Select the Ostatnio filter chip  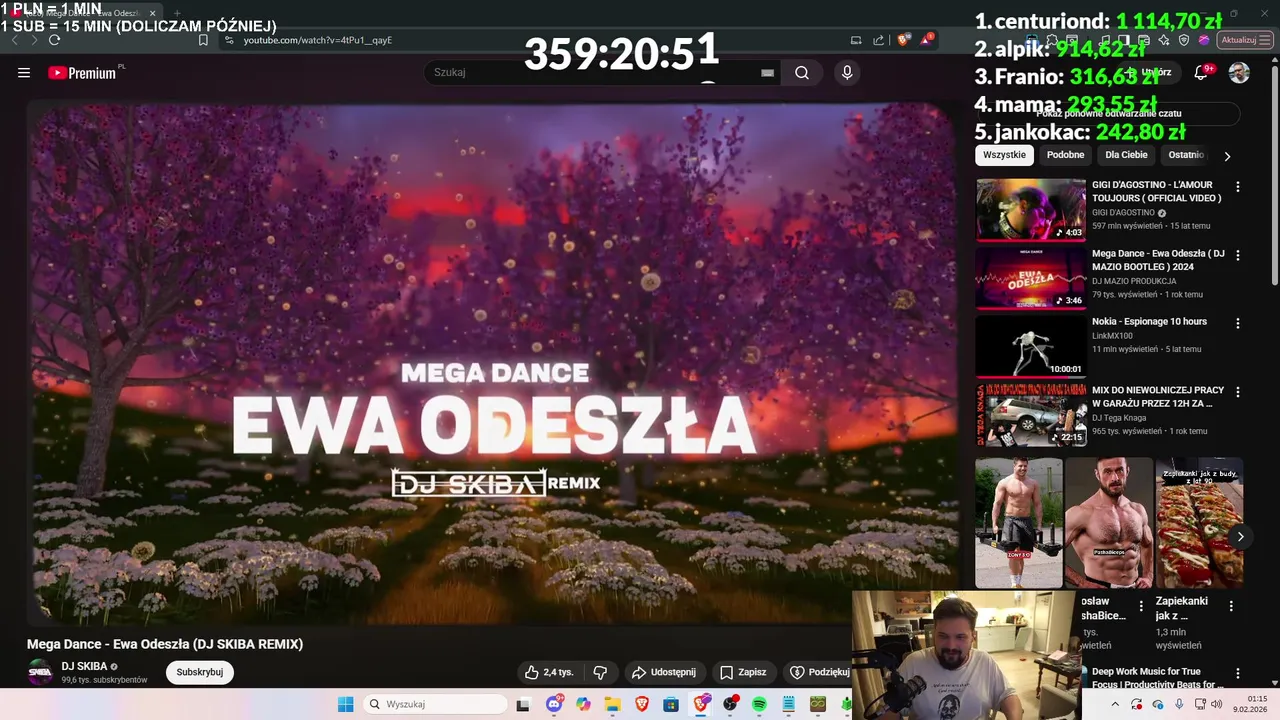tap(1186, 155)
